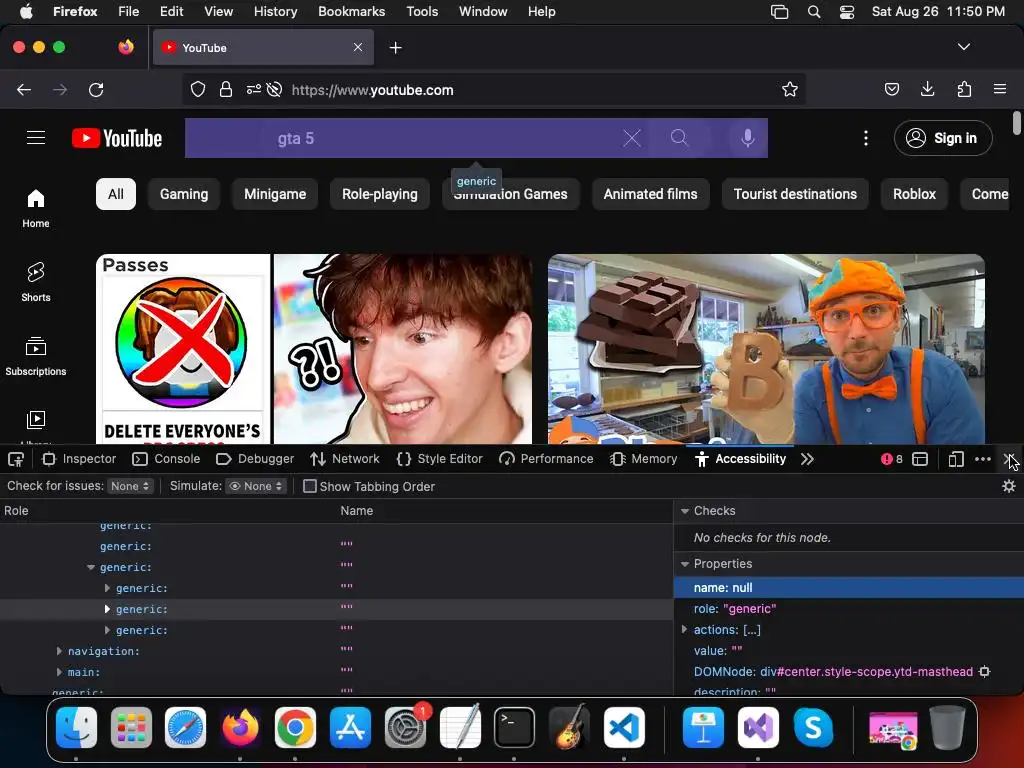Expand the highlighted generic row
Image resolution: width=1024 pixels, height=768 pixels.
point(107,609)
